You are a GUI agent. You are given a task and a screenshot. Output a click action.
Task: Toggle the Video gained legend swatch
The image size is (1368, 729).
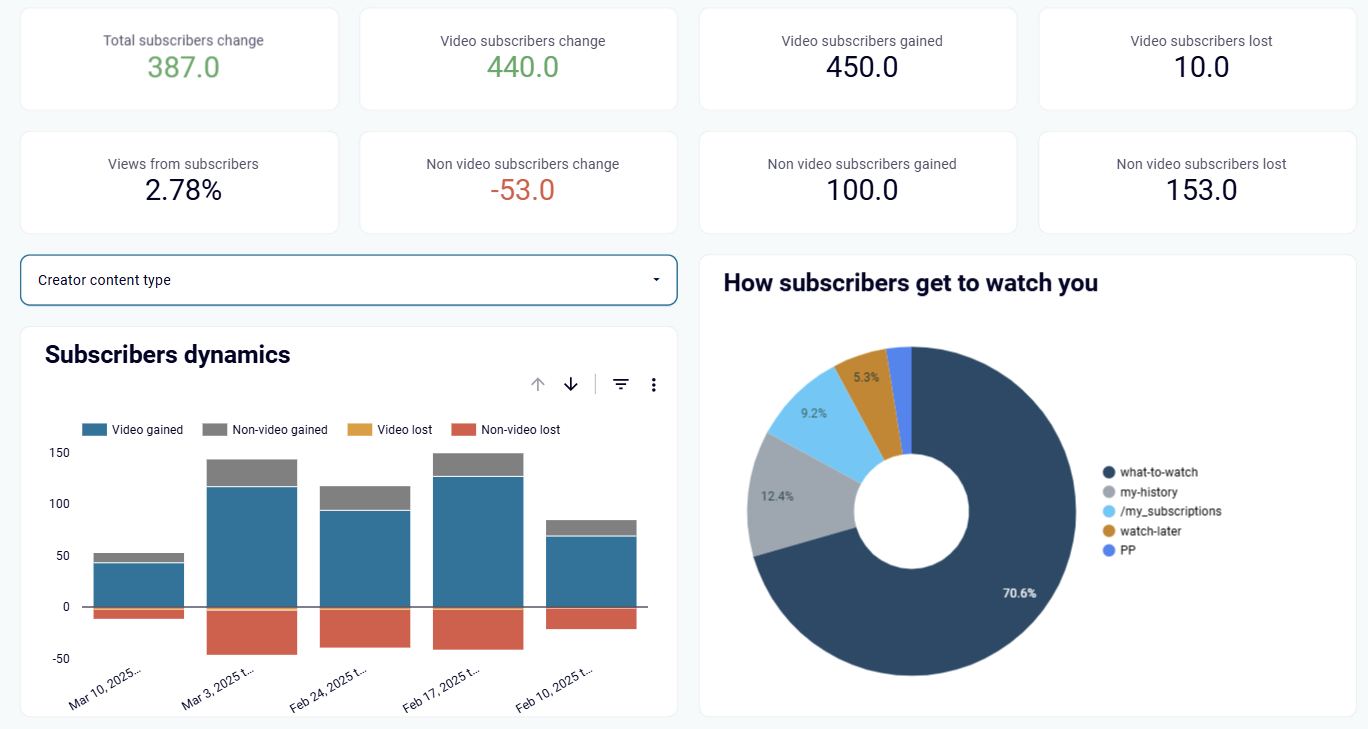click(x=95, y=430)
